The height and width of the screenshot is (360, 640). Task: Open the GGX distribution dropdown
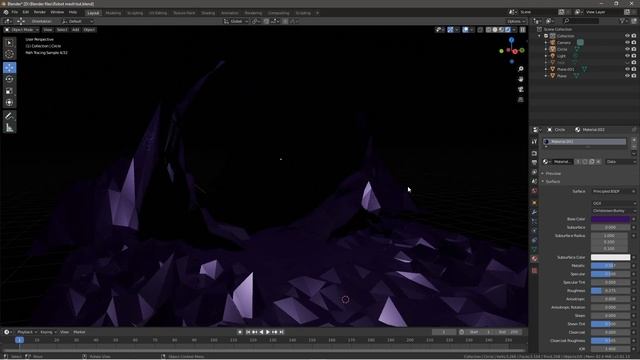613,203
